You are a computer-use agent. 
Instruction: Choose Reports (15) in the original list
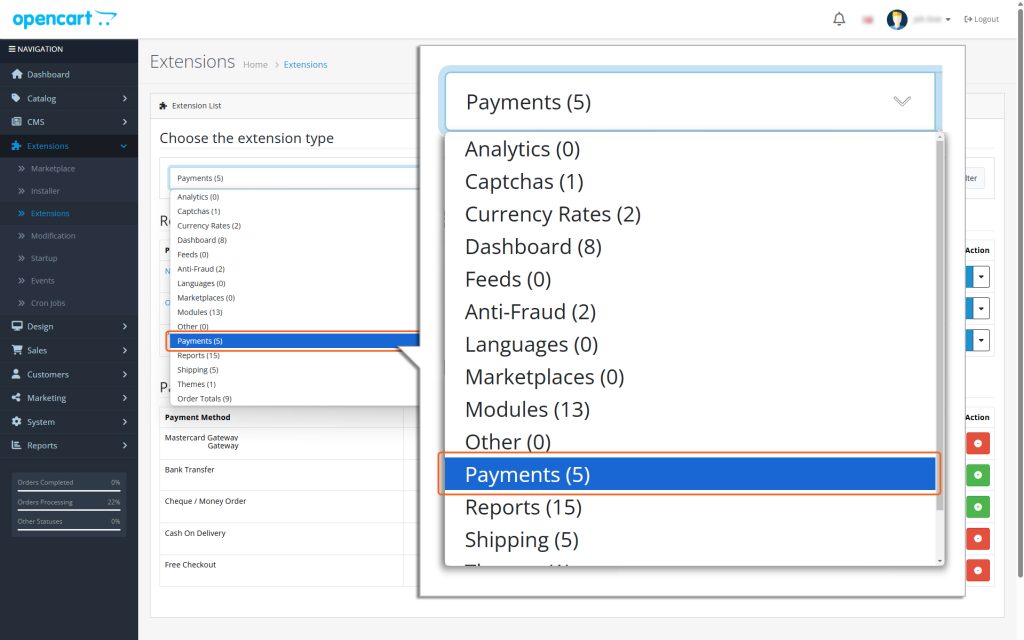(198, 355)
